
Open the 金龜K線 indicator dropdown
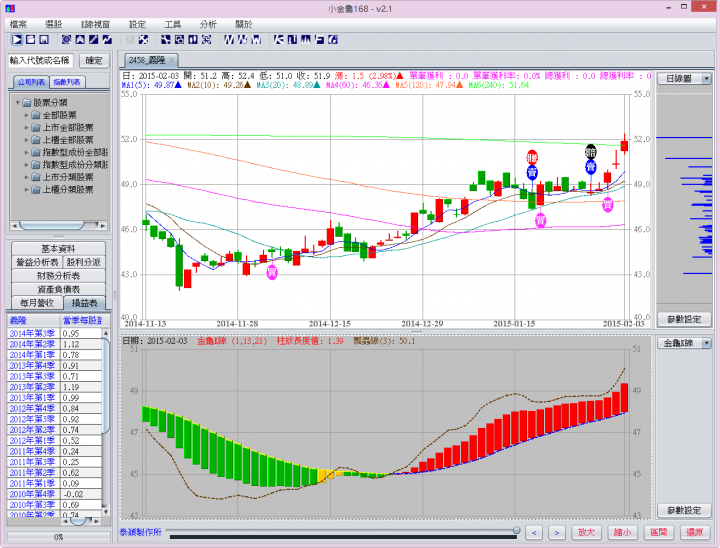coord(706,343)
